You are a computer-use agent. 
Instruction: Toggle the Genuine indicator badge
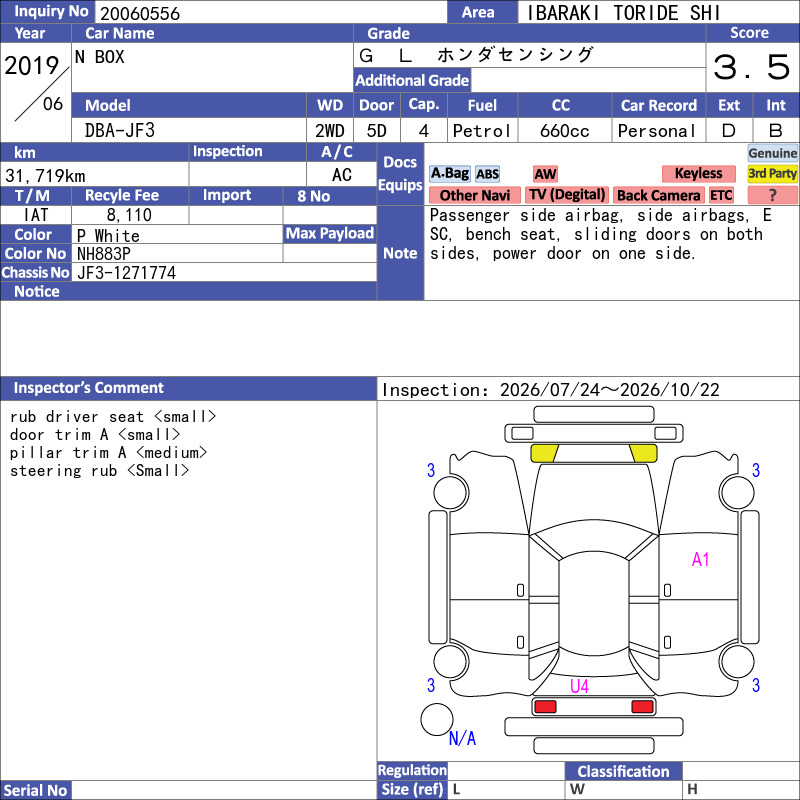click(x=772, y=153)
